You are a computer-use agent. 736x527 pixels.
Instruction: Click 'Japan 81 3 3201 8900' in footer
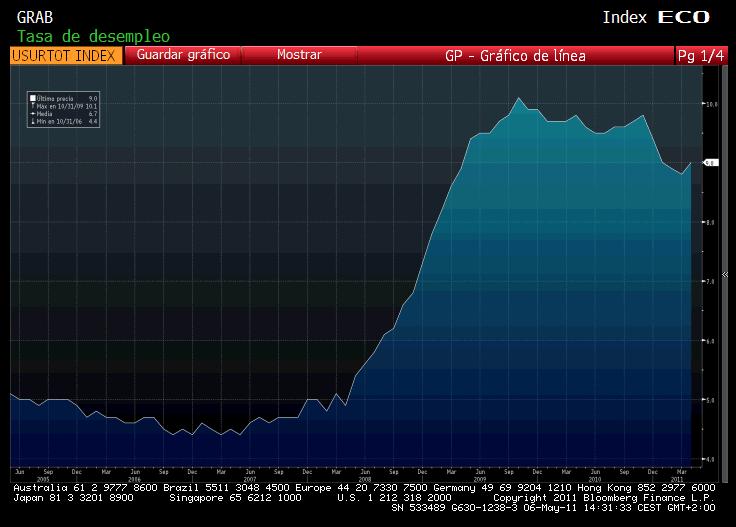tap(73, 498)
